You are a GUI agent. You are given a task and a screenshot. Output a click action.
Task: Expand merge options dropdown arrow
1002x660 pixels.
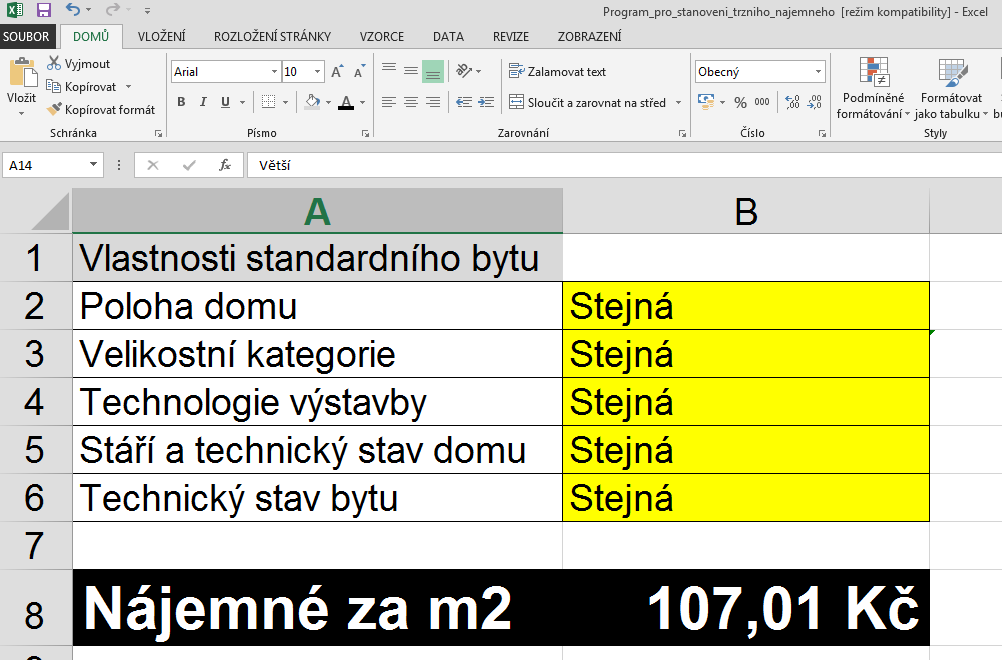click(x=678, y=102)
